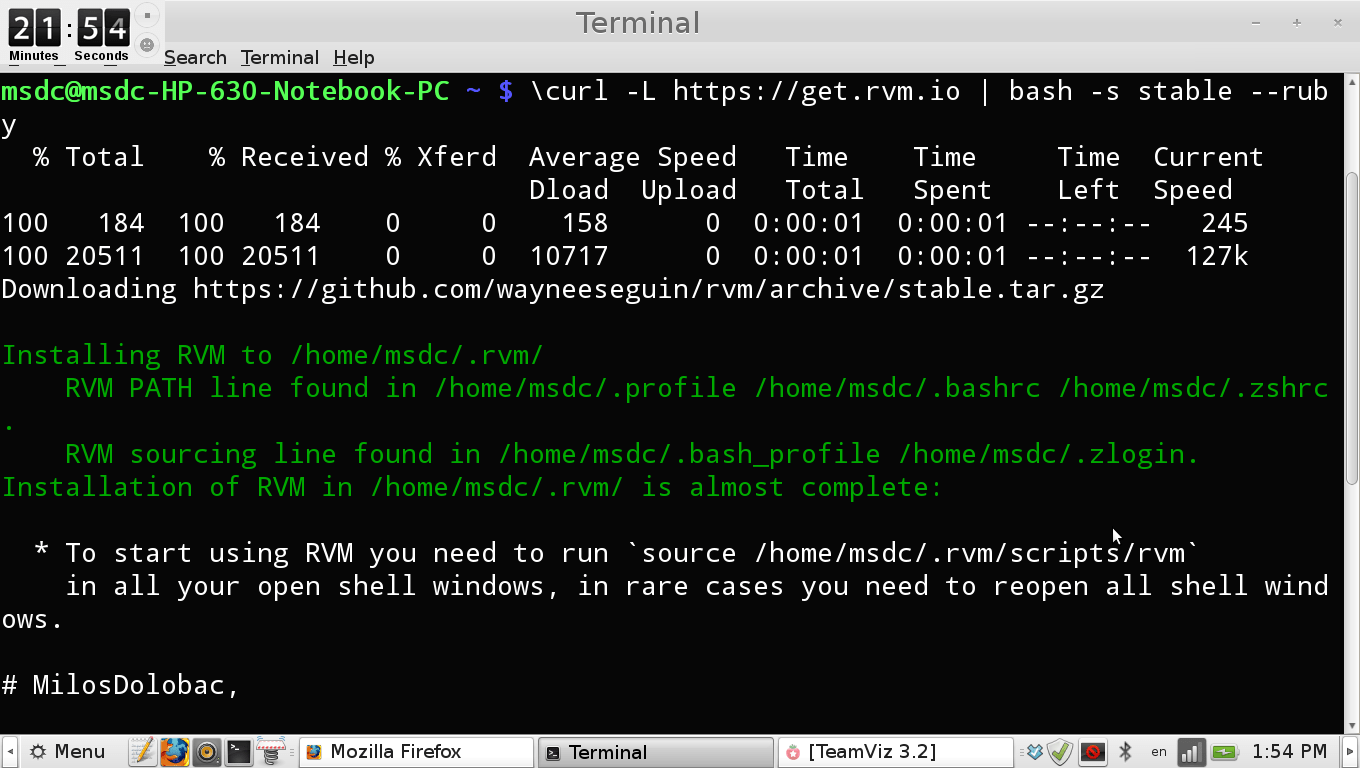Open the Menu launcher in the taskbar
Viewport: 1360px width, 768px height.
(x=65, y=751)
